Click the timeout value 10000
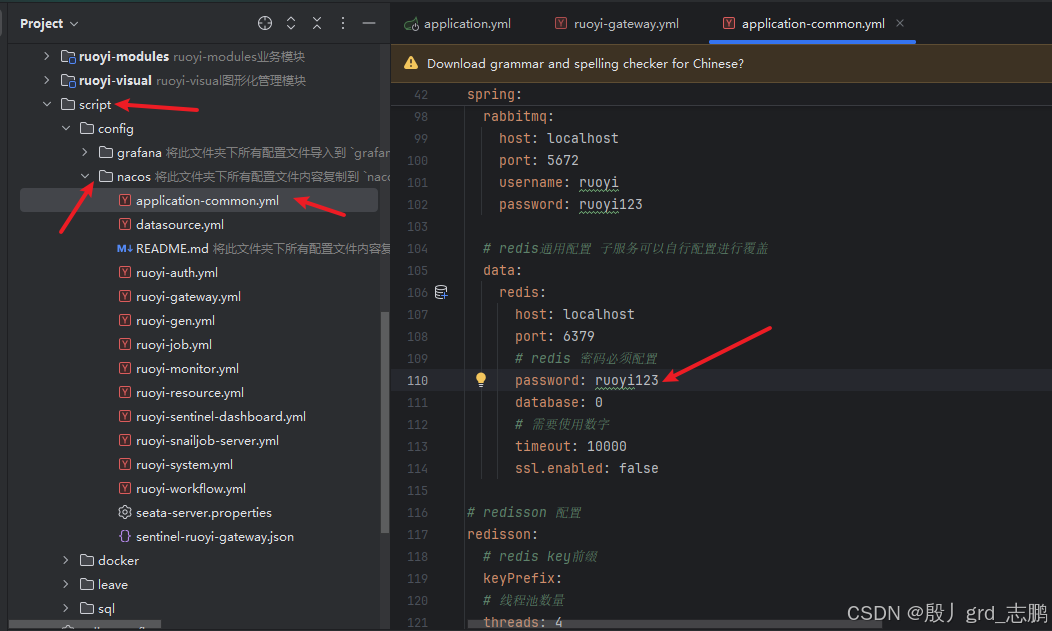Screen dimensions: 1052x631 (x=607, y=447)
